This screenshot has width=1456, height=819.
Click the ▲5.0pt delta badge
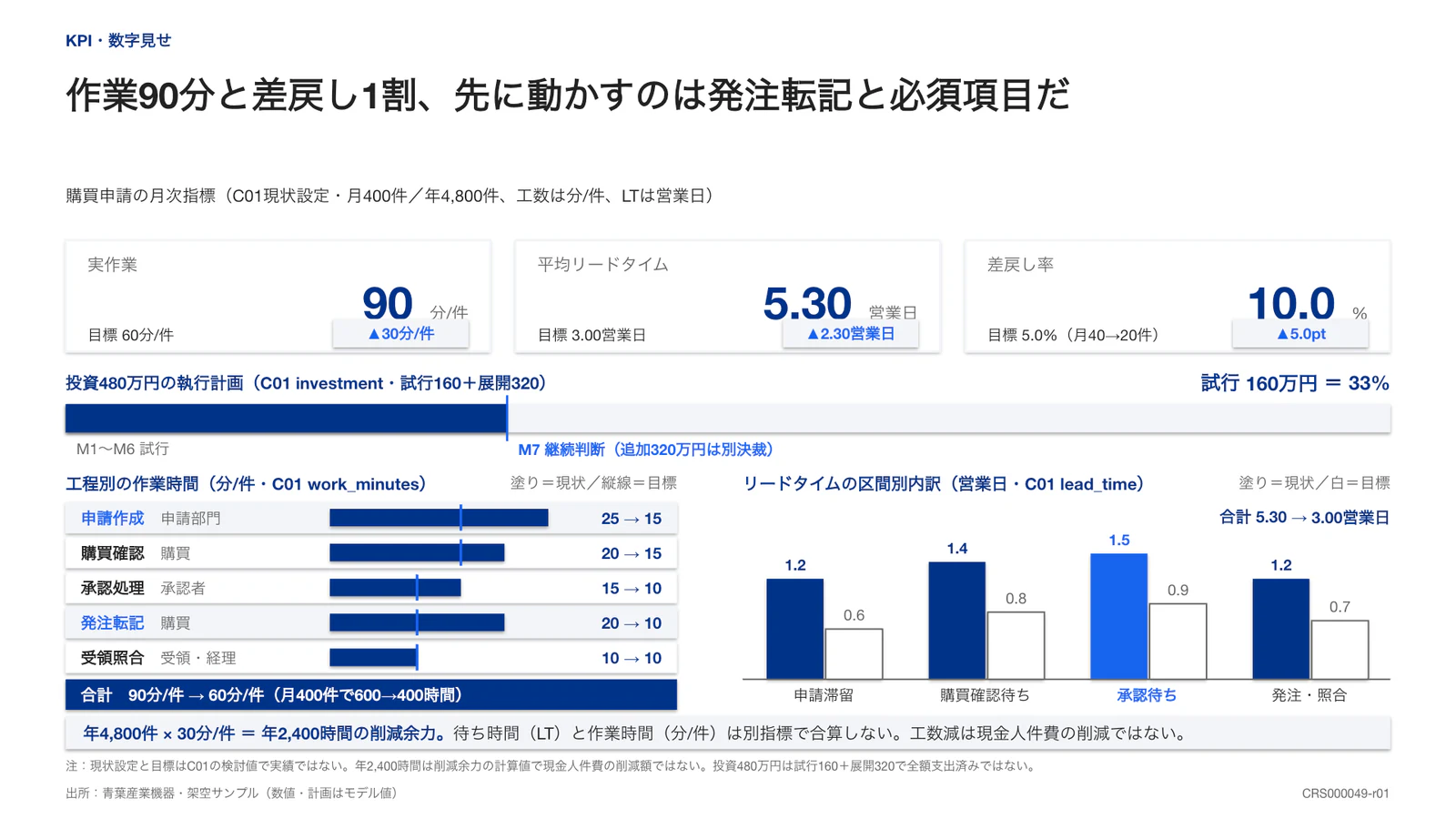[x=1300, y=334]
